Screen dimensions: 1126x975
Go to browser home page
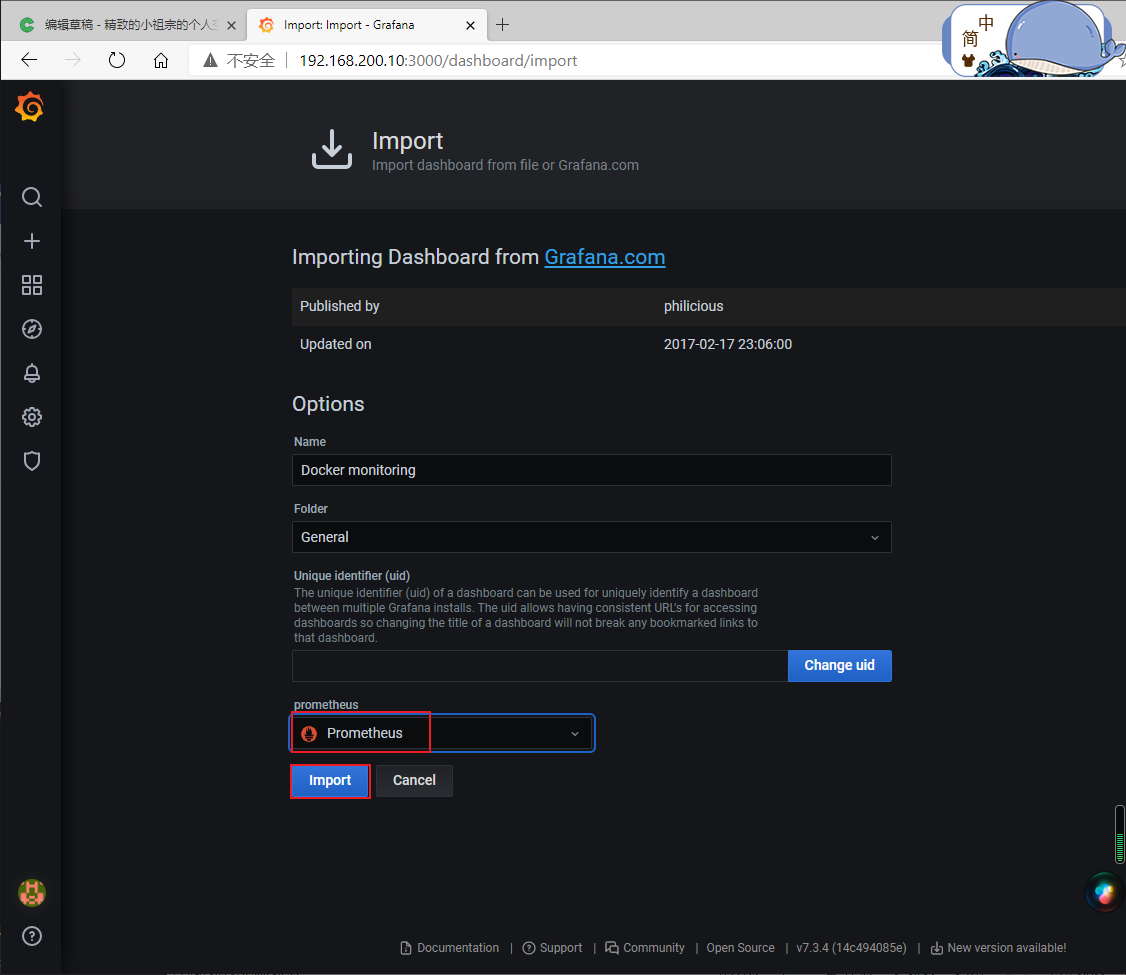click(161, 60)
